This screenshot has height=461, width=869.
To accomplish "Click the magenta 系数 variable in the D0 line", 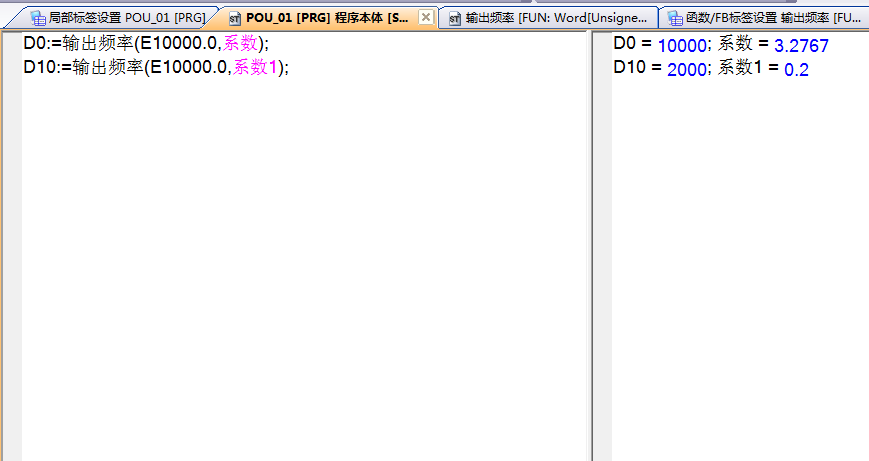I will pyautogui.click(x=240, y=46).
